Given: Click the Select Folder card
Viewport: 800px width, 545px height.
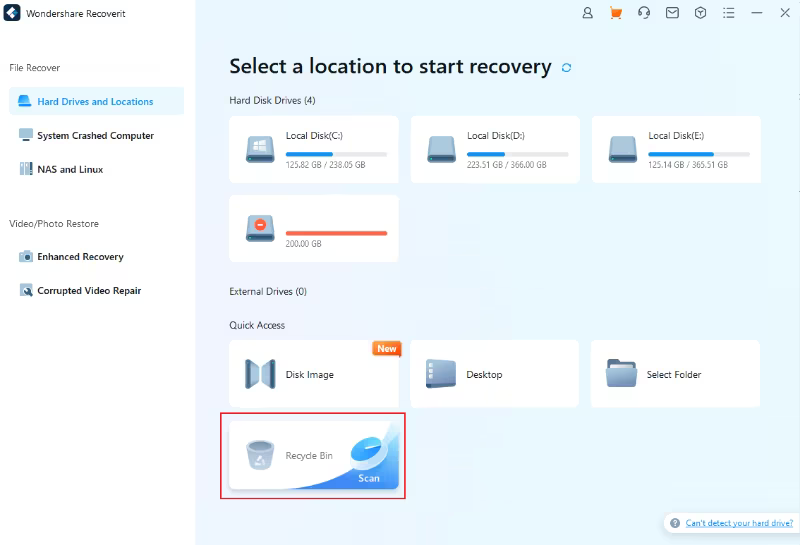Looking at the screenshot, I should point(675,374).
